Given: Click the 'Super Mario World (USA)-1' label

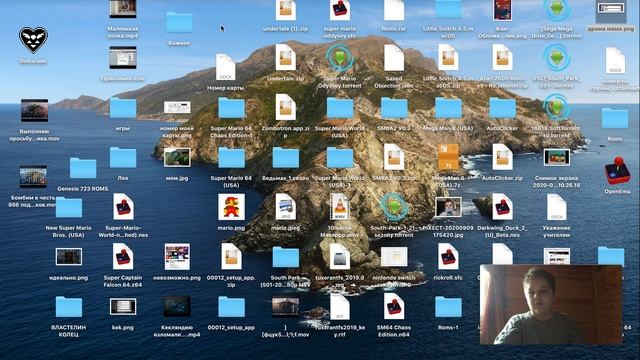Looking at the screenshot, I should 340,182.
